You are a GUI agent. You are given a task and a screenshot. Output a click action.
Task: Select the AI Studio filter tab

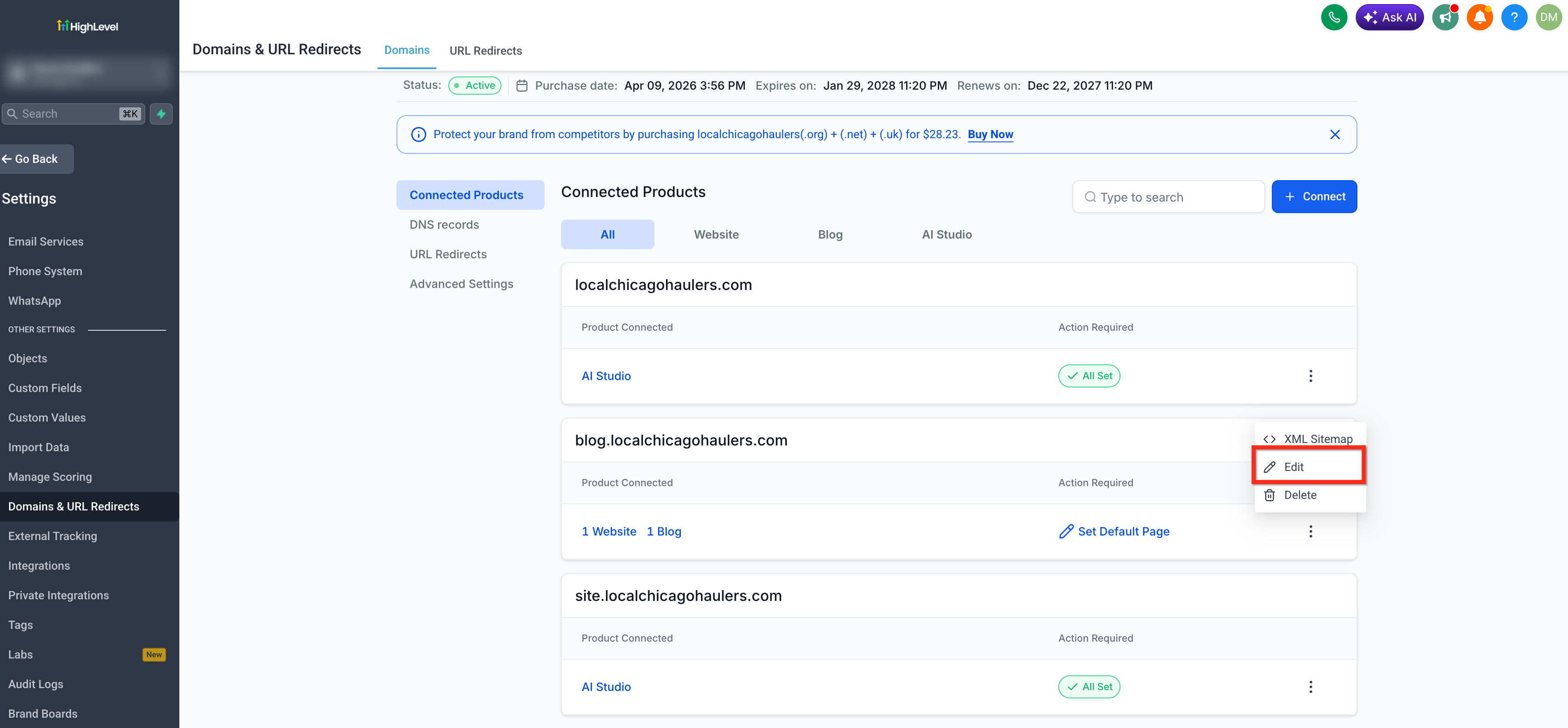point(946,234)
